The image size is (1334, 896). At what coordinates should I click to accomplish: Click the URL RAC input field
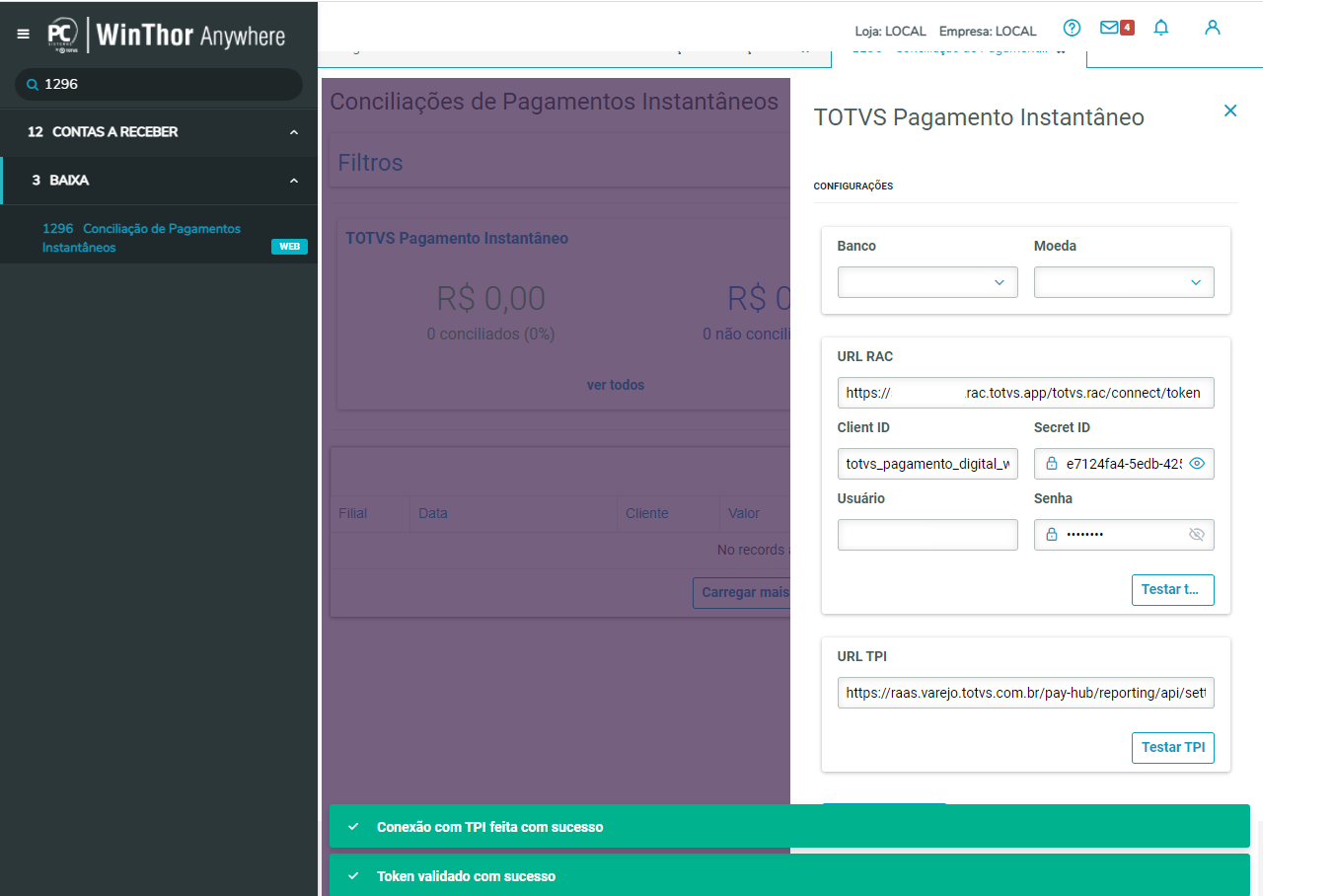pos(1026,393)
